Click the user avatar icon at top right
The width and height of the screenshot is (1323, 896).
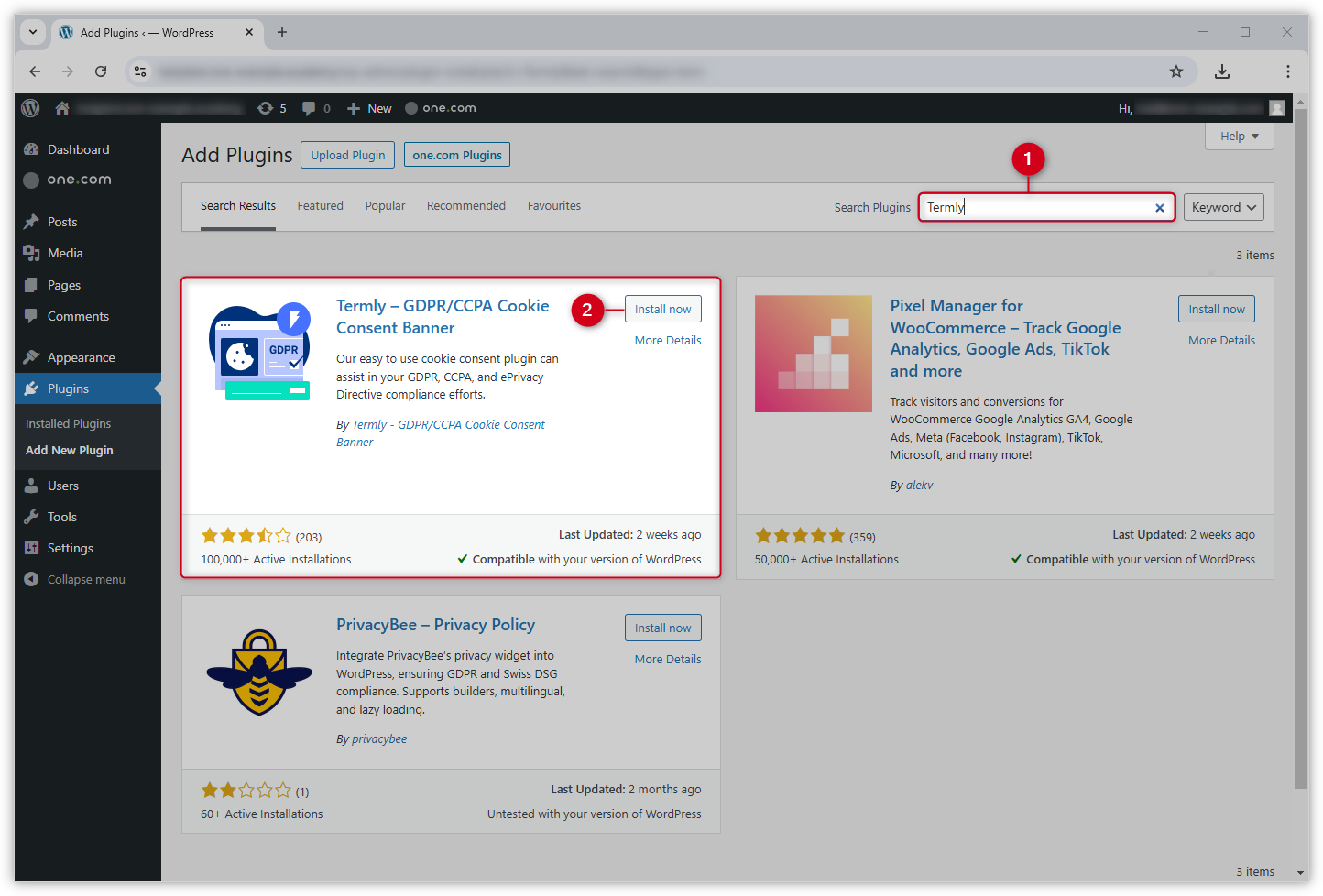pyautogui.click(x=1276, y=107)
